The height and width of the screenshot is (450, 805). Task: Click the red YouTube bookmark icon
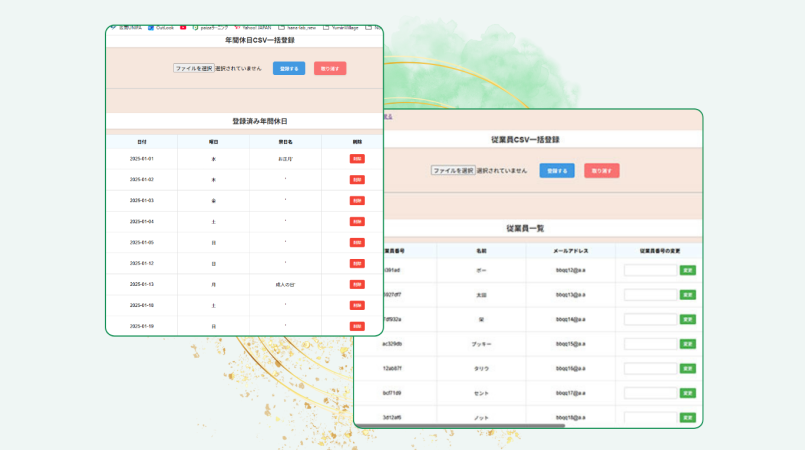tap(183, 28)
